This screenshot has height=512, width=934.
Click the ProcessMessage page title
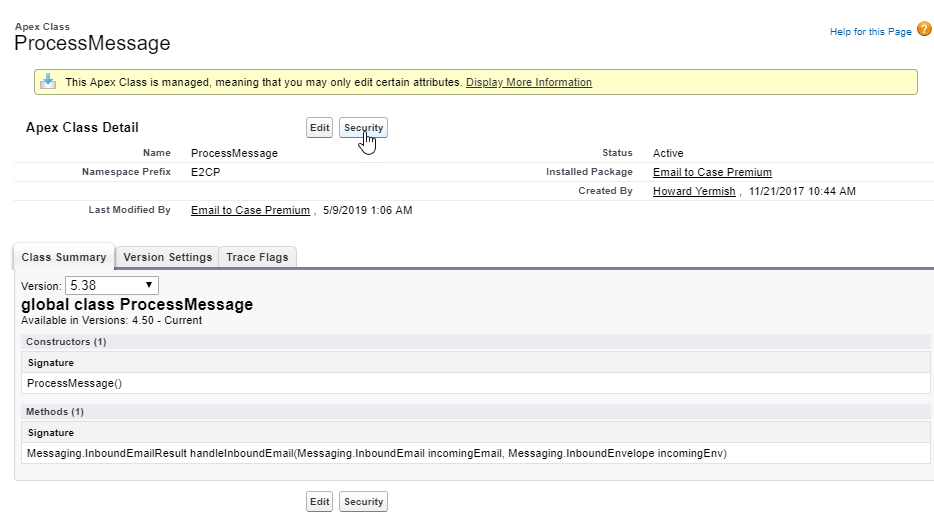pyautogui.click(x=92, y=43)
